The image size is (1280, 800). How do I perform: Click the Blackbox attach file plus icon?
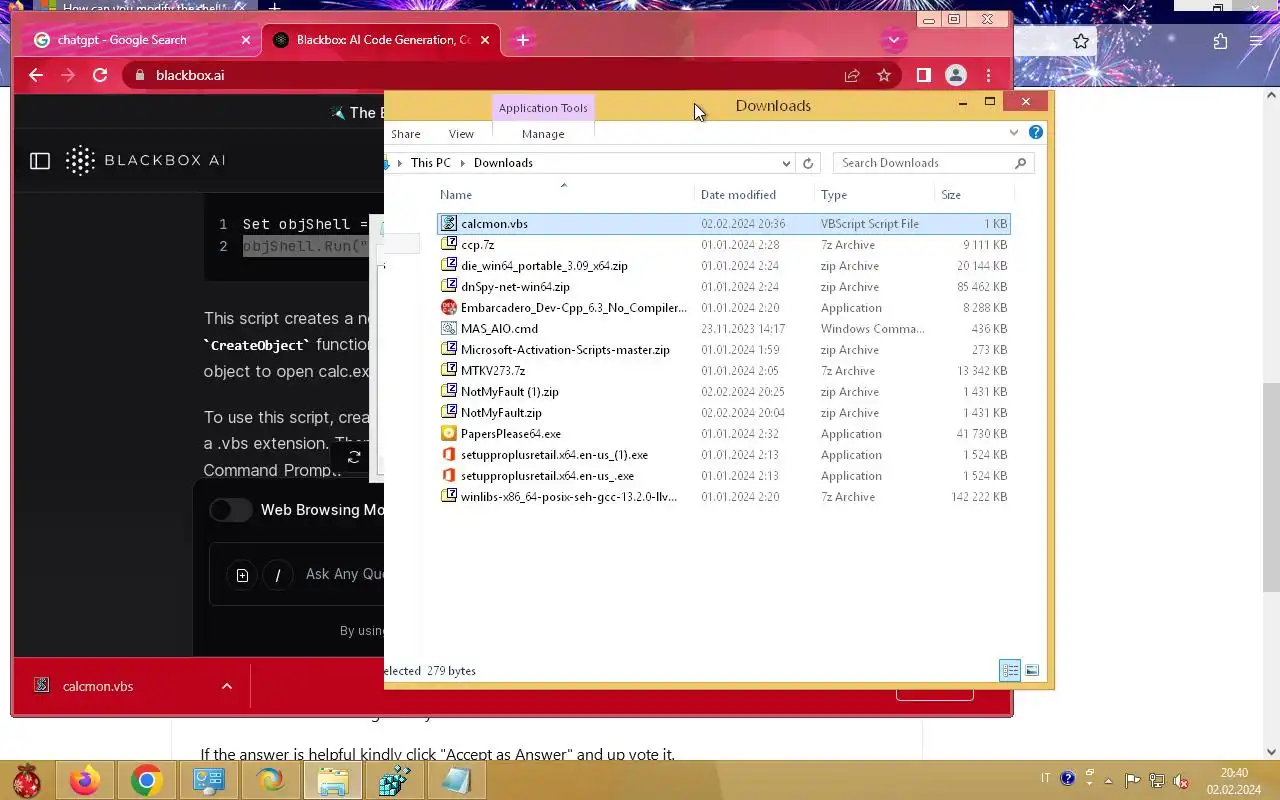pyautogui.click(x=242, y=575)
